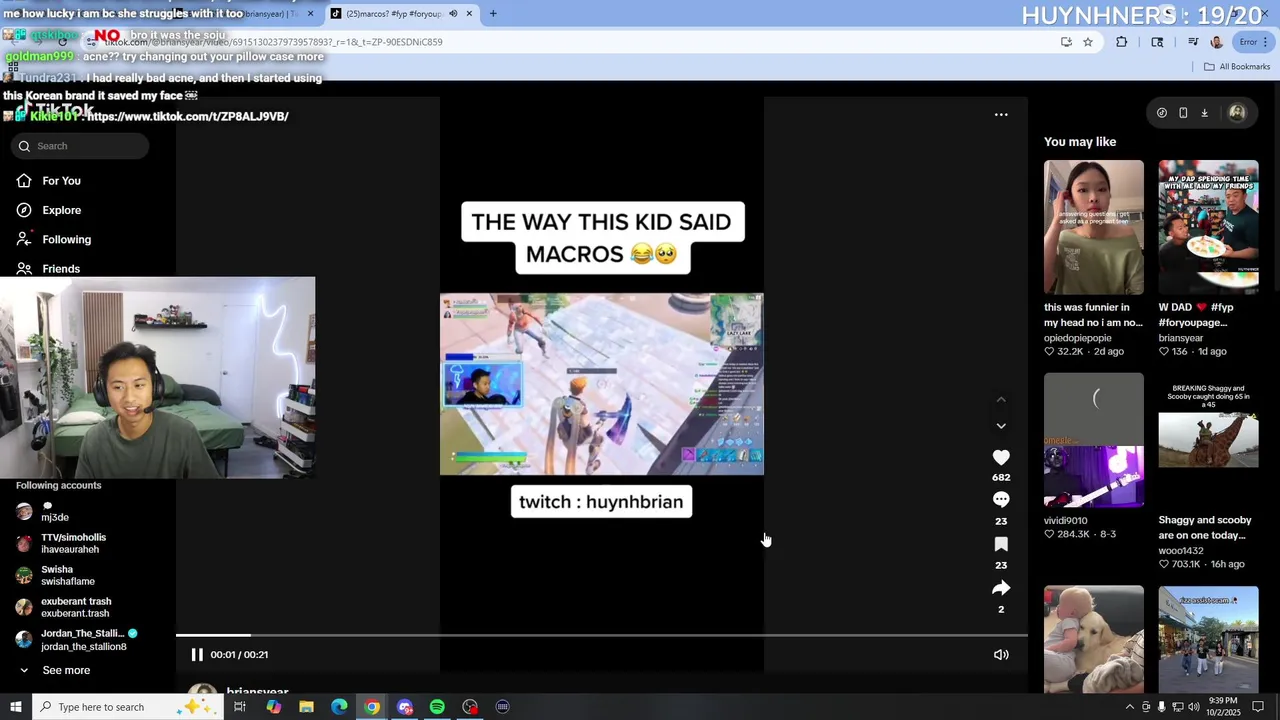The width and height of the screenshot is (1280, 720).
Task: Open Microsoft Edge from the taskbar
Action: point(339,707)
